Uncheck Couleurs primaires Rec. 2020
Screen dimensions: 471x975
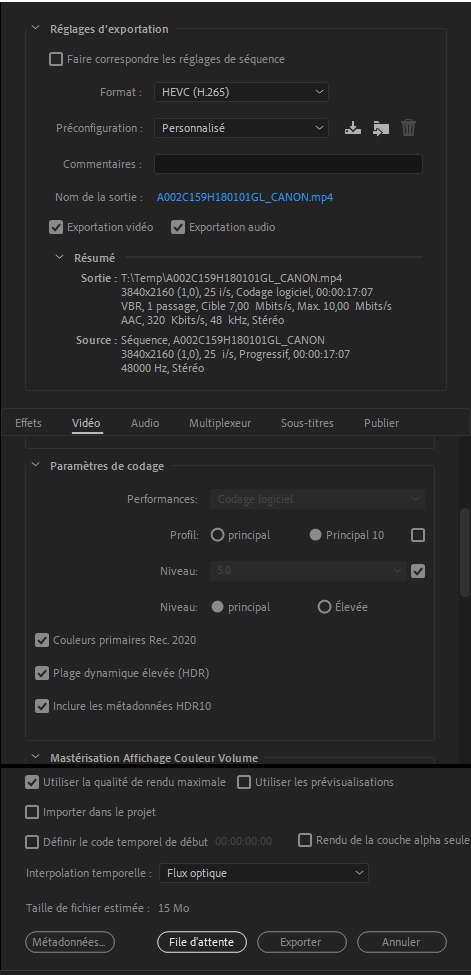(x=42, y=640)
